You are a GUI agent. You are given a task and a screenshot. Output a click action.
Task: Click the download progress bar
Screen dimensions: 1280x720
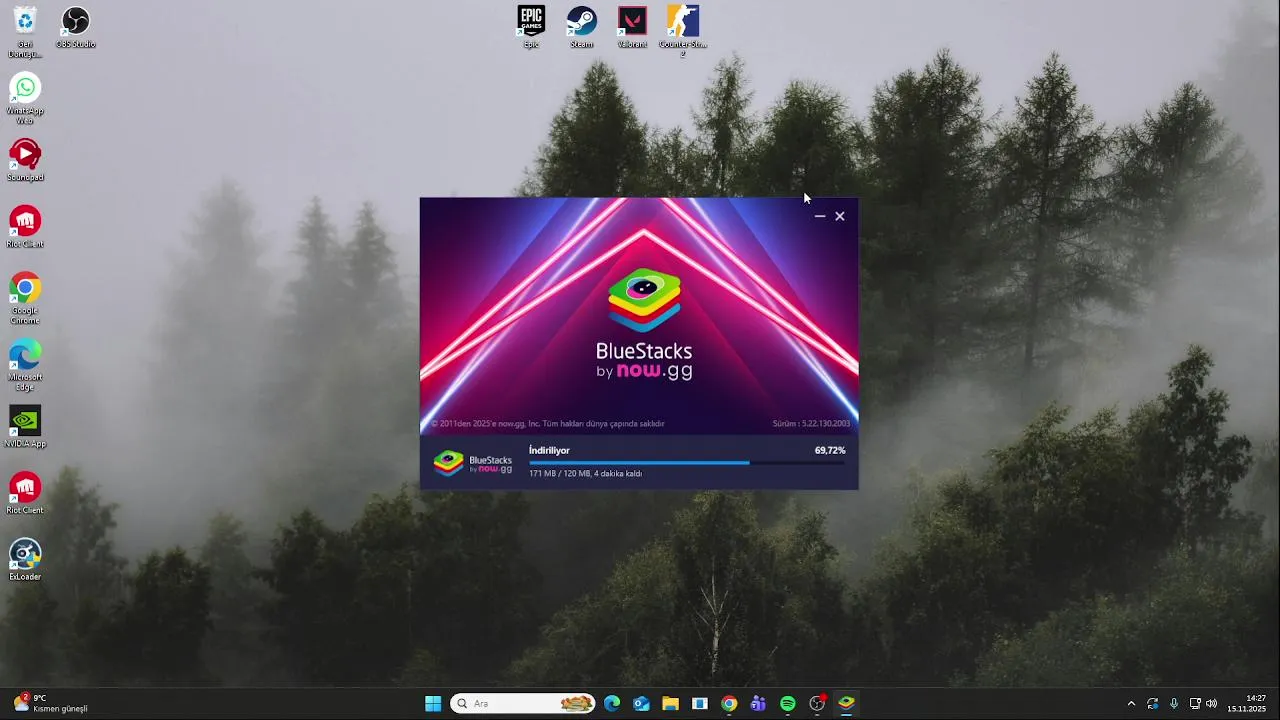(687, 462)
